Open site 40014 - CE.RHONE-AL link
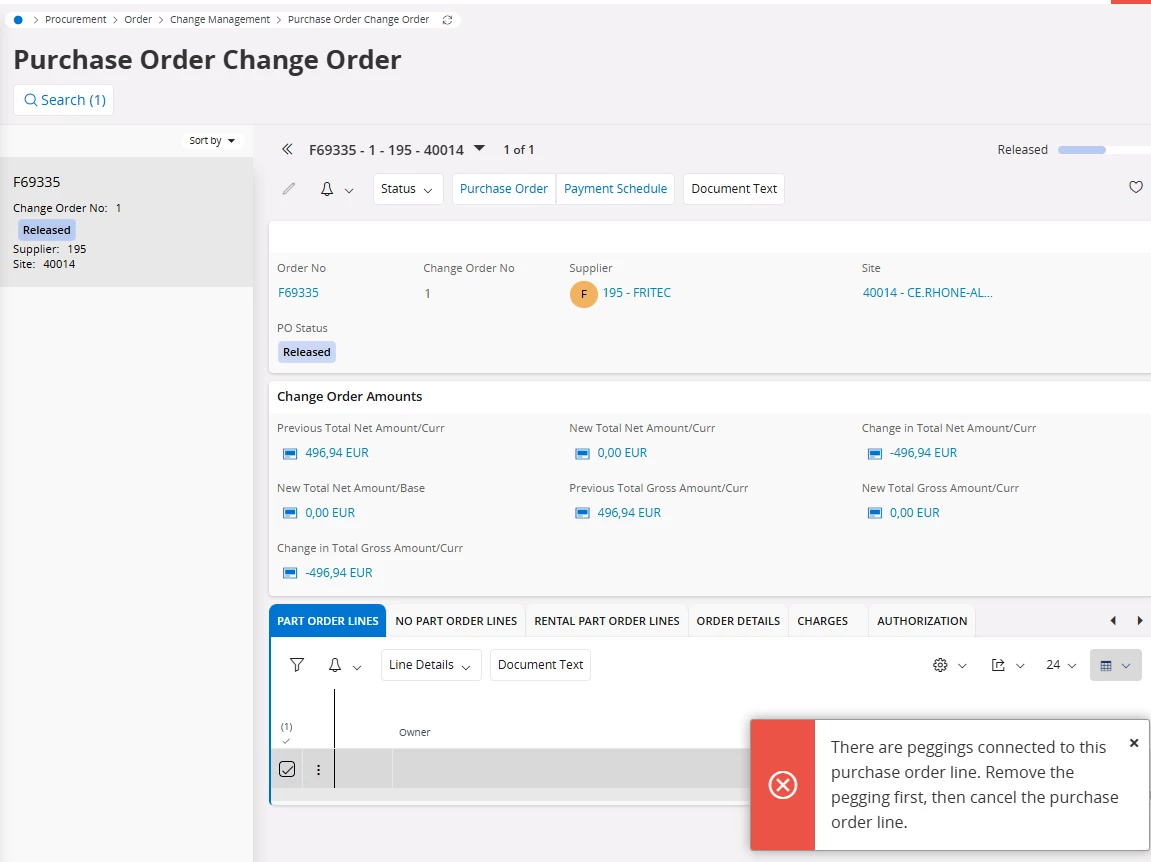The height and width of the screenshot is (862, 1151). coord(927,292)
